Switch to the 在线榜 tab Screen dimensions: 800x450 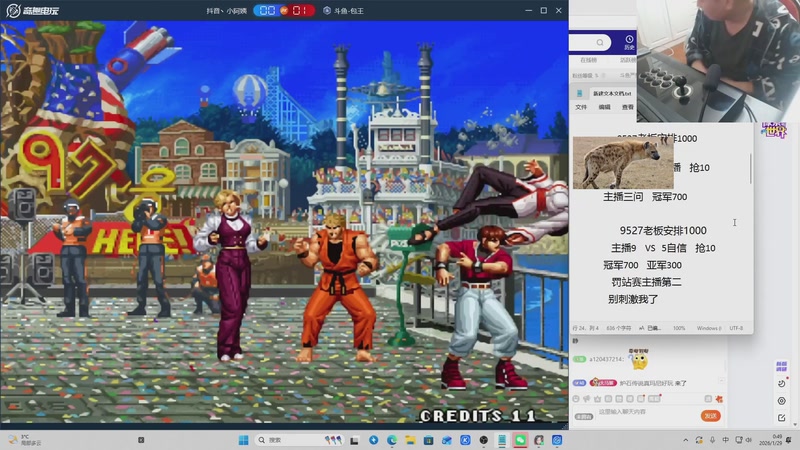point(588,60)
